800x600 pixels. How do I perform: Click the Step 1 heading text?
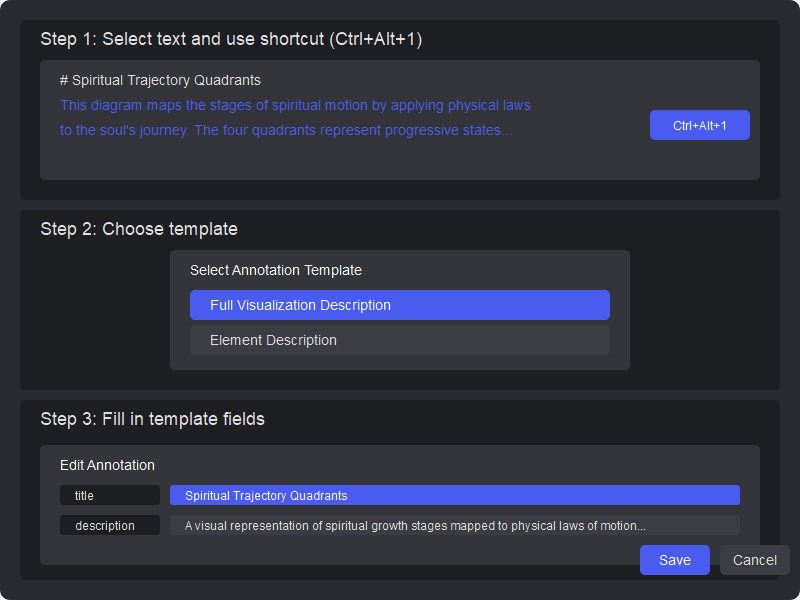point(231,39)
